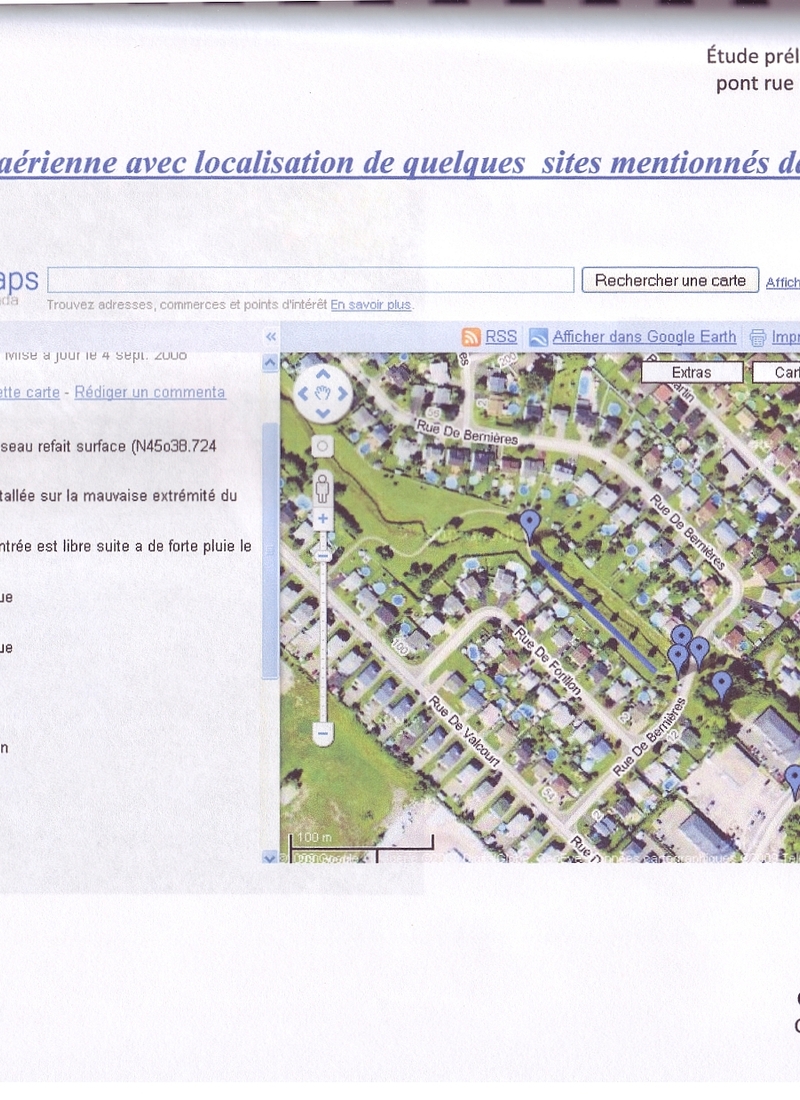This screenshot has width=800, height=1100.
Task: Click the pan up arrow on map
Action: pyautogui.click(x=322, y=375)
